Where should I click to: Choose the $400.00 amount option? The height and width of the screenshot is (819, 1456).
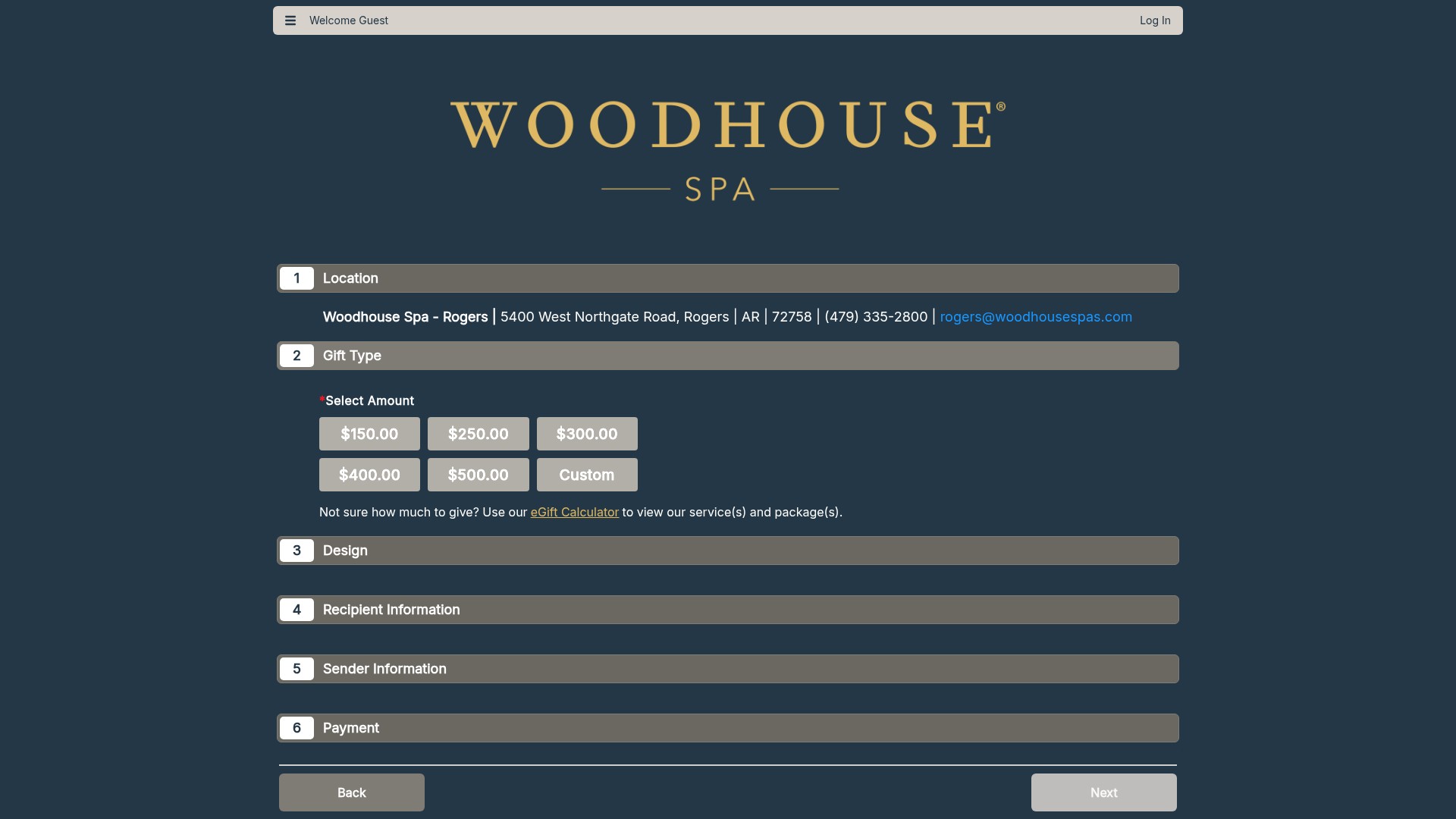(369, 475)
